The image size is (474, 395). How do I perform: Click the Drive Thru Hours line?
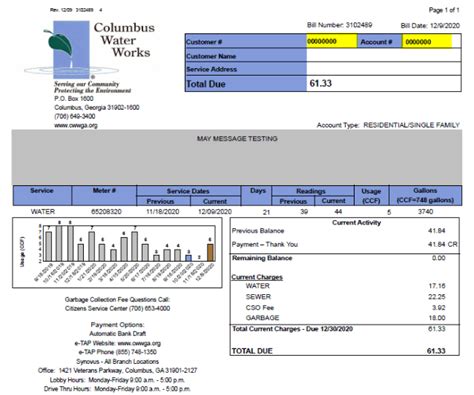point(117,389)
